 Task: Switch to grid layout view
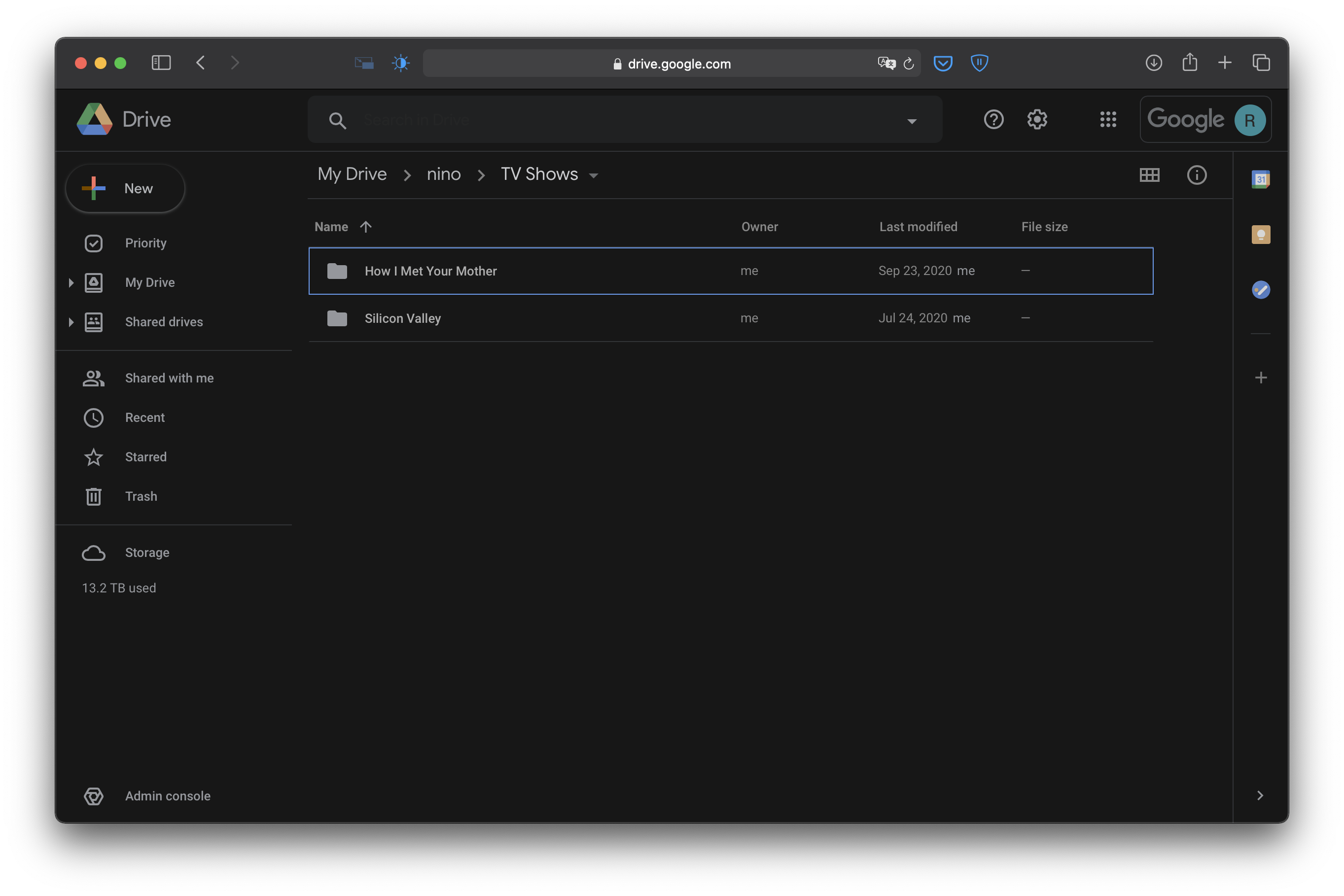pos(1149,175)
